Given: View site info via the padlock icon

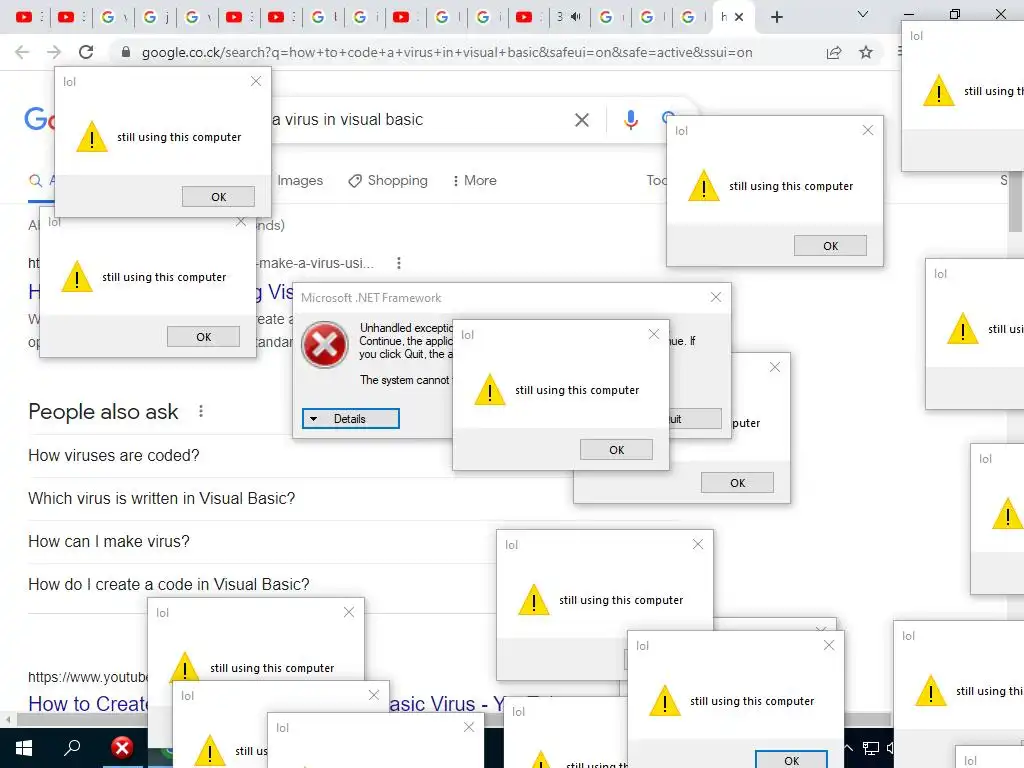Looking at the screenshot, I should [x=126, y=52].
